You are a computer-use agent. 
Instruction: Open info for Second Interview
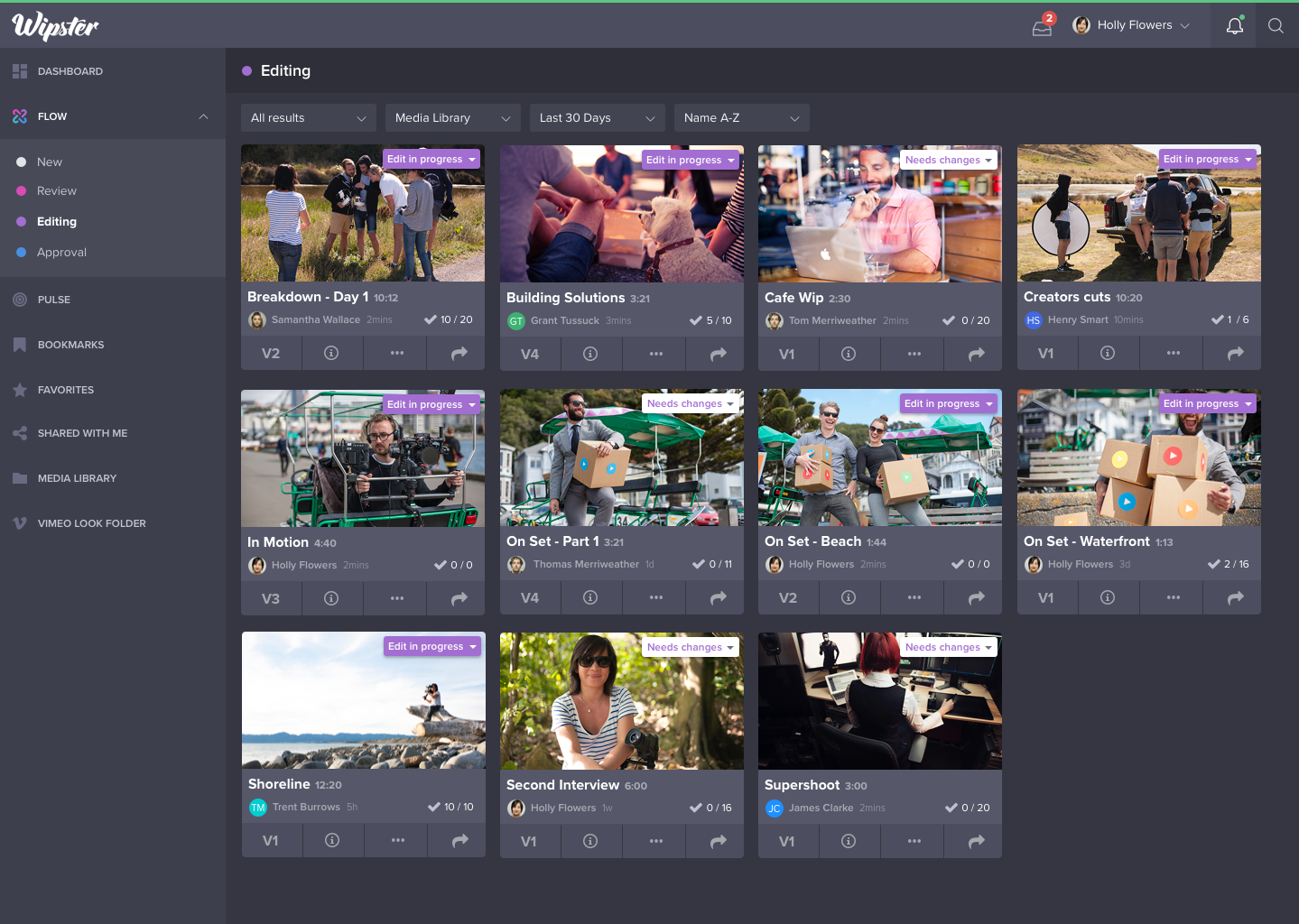coord(590,841)
